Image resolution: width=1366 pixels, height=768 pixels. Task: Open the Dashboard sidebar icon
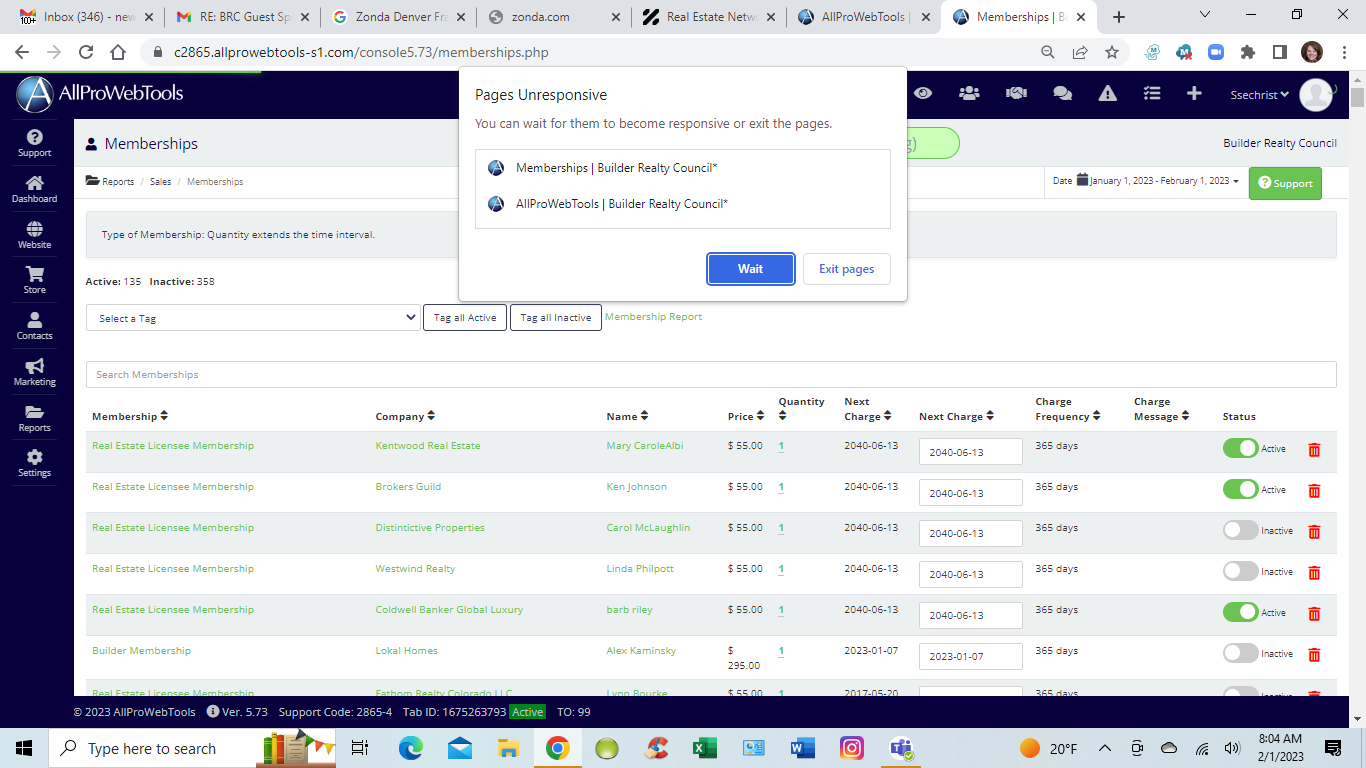point(34,189)
